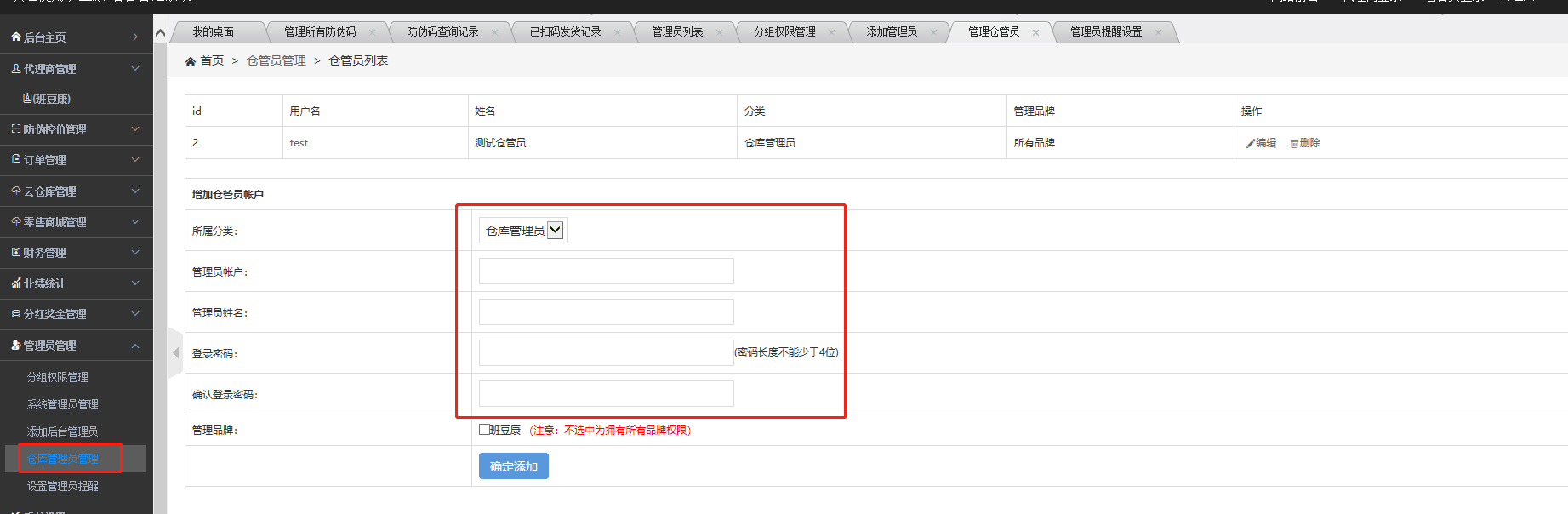Switch to the 添加管理员 tab
Screen dimensions: 1568x514
(892, 32)
